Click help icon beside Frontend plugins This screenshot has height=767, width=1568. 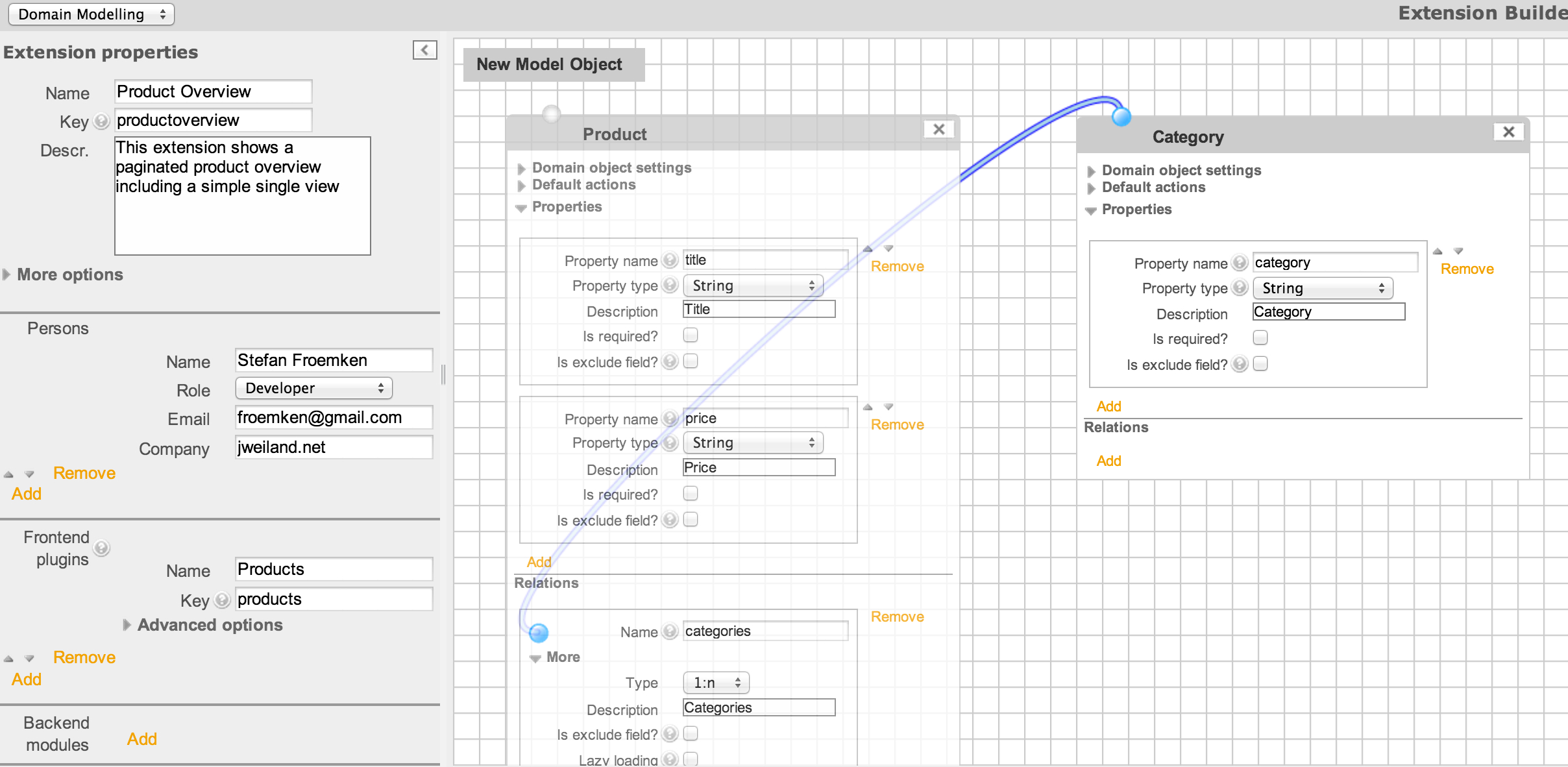(101, 548)
